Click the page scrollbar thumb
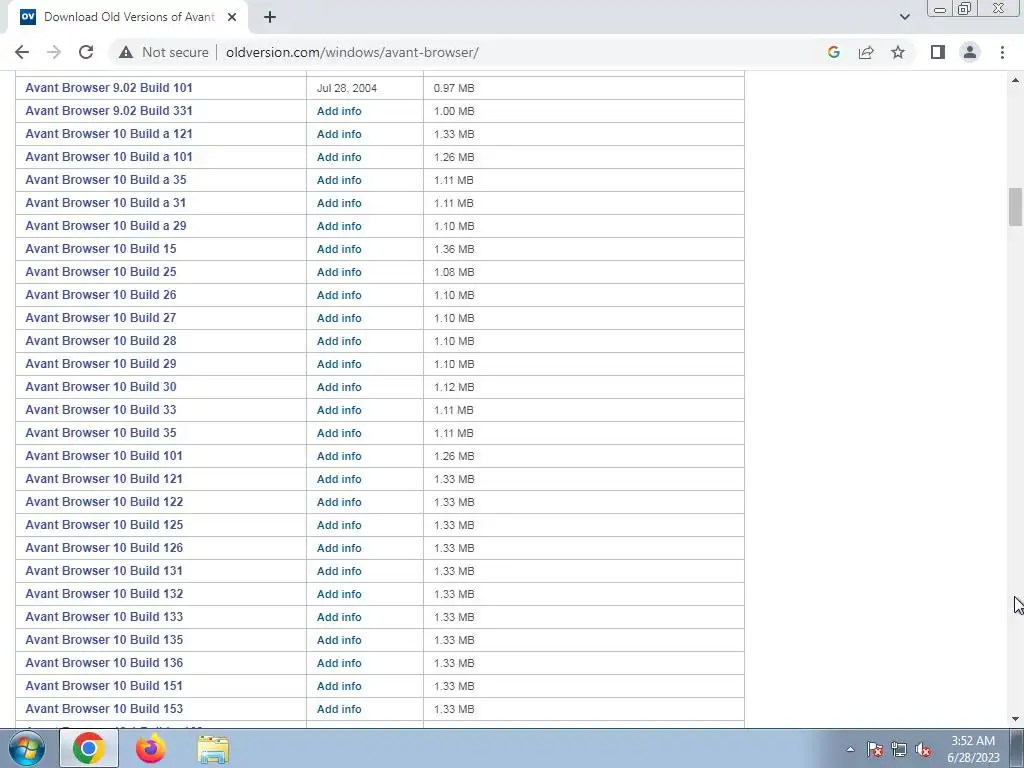 (x=1015, y=206)
